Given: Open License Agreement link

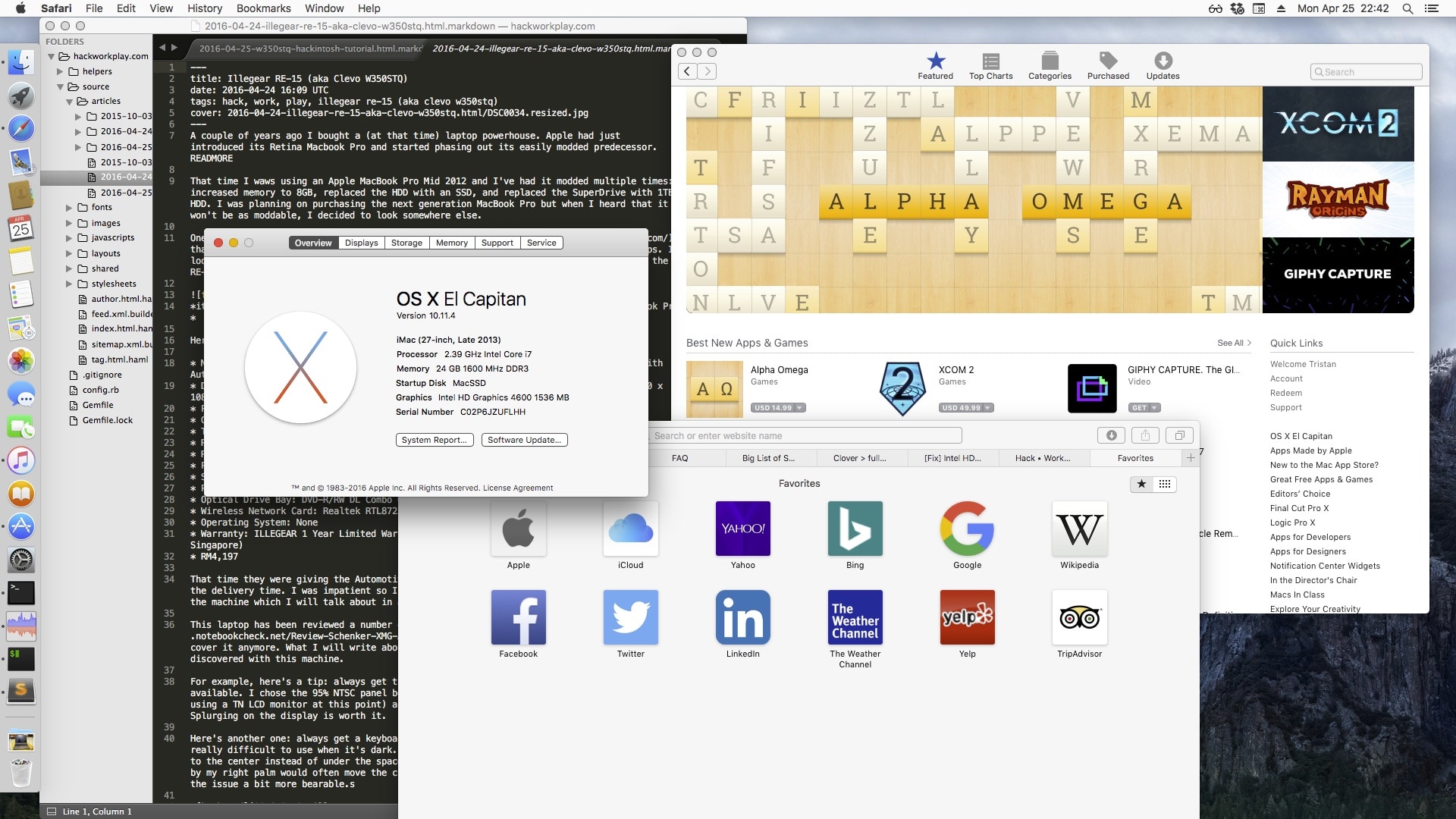Looking at the screenshot, I should point(518,488).
